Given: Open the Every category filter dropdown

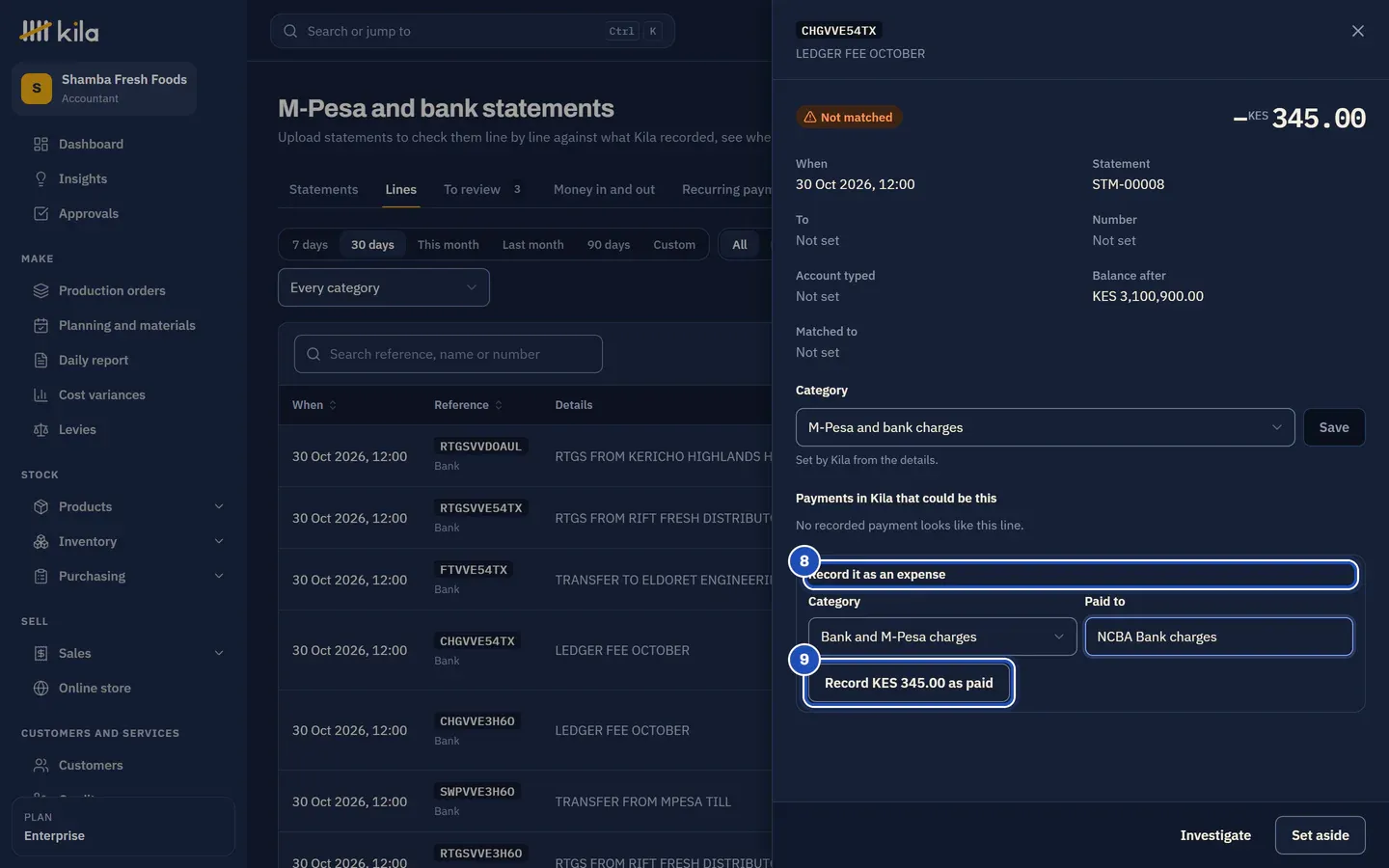Looking at the screenshot, I should (384, 287).
